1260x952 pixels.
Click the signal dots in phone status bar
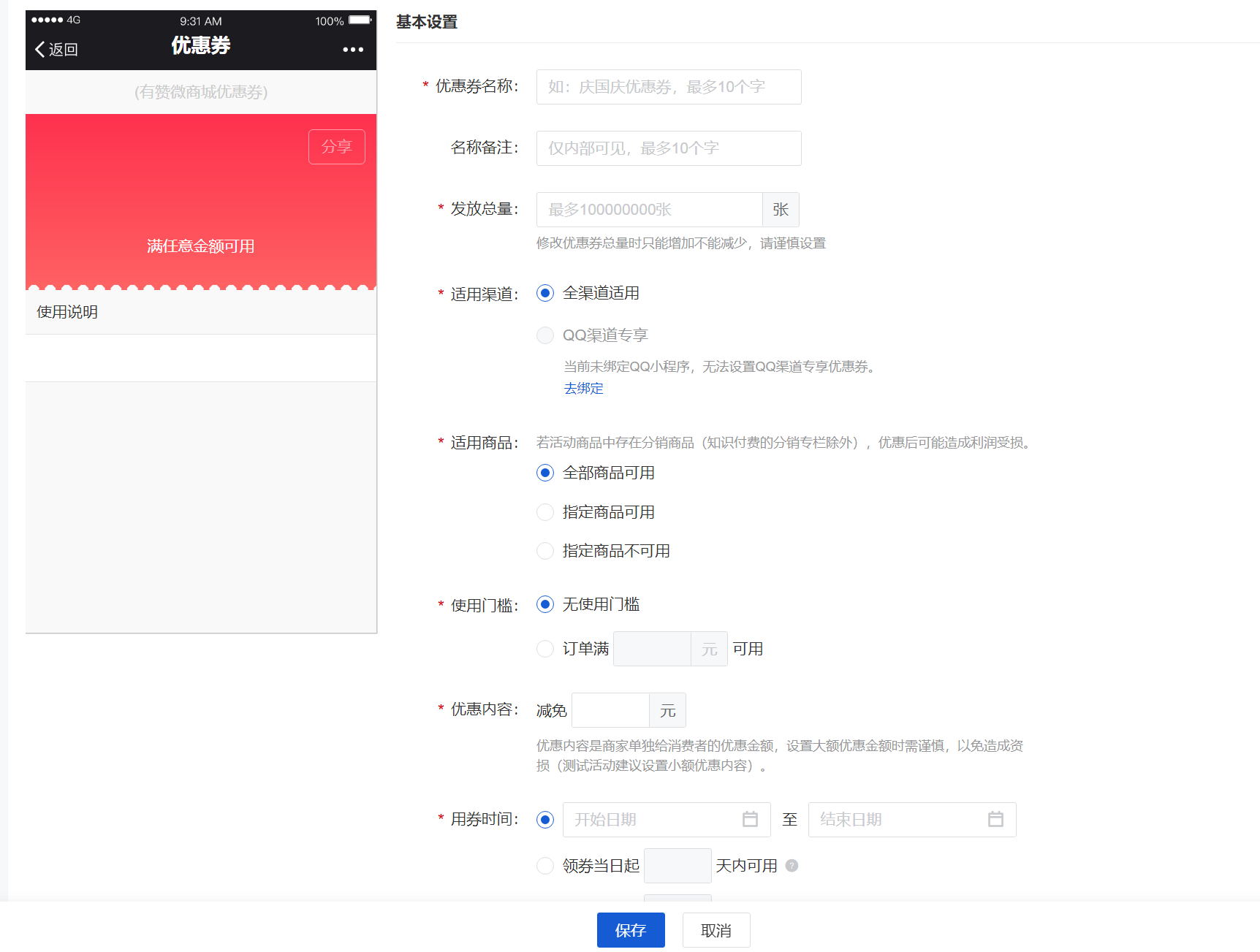pos(47,20)
